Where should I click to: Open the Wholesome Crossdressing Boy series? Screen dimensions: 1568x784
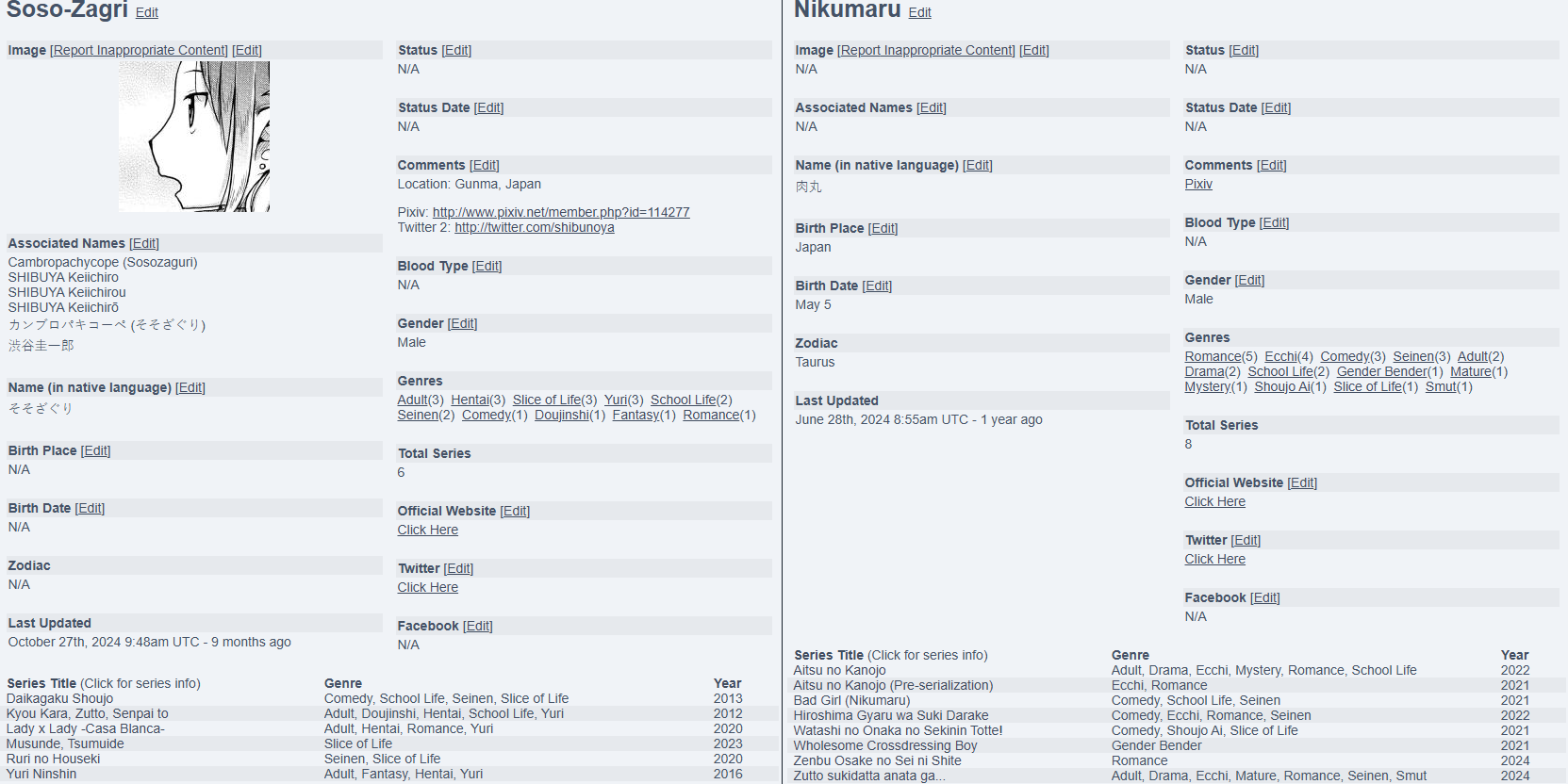pyautogui.click(x=885, y=745)
